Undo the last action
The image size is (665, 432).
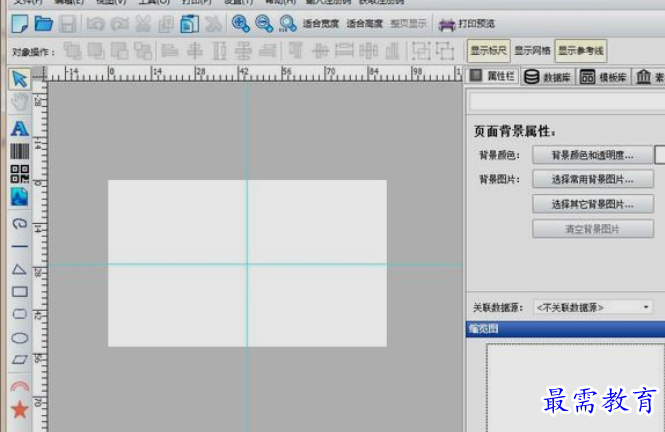95,24
